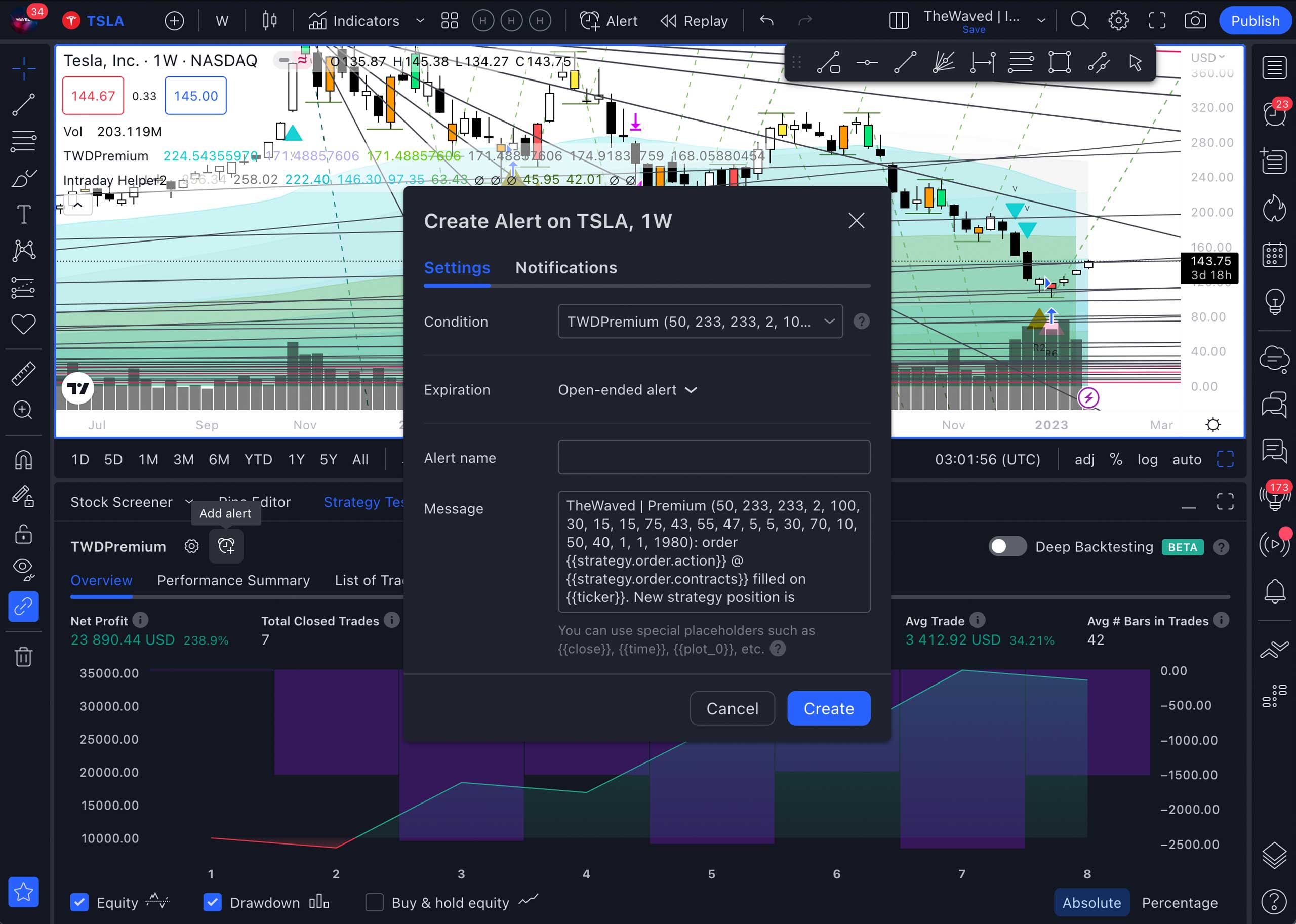
Task: Switch equity chart to Percentage
Action: (x=1180, y=902)
